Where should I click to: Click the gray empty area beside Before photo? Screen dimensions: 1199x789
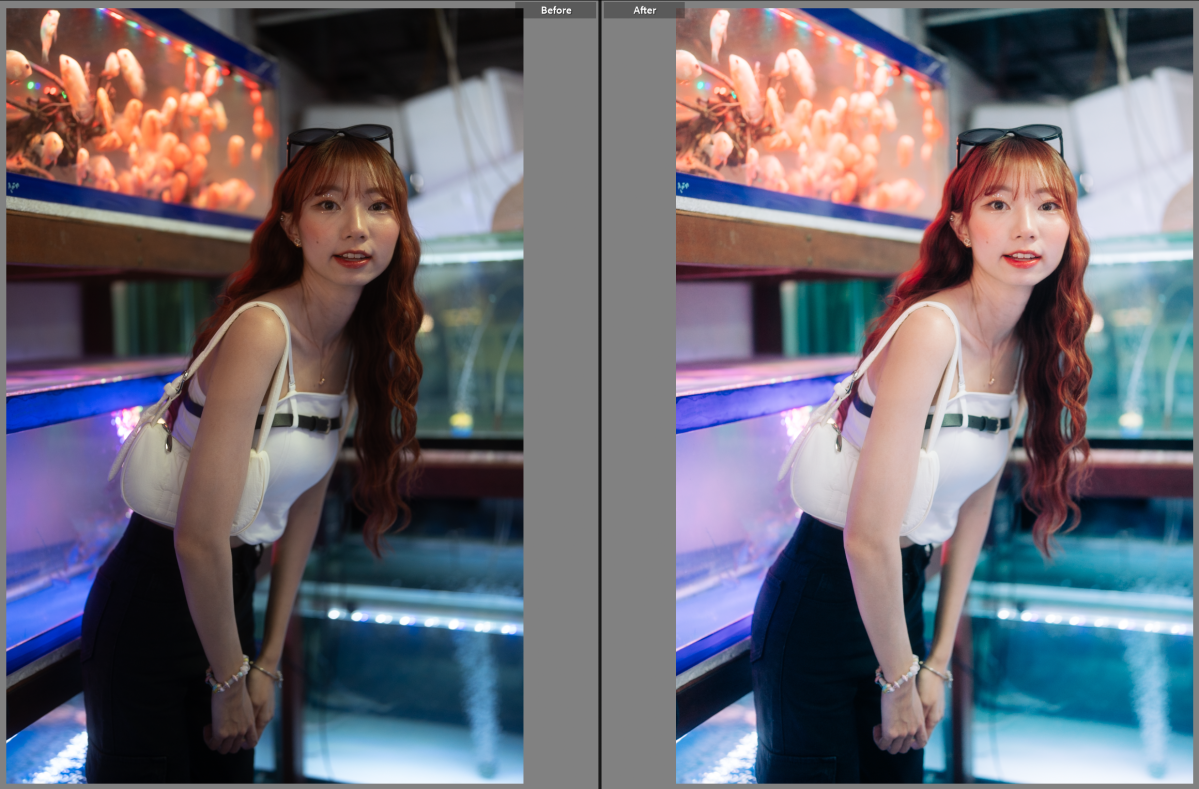pyautogui.click(x=560, y=400)
